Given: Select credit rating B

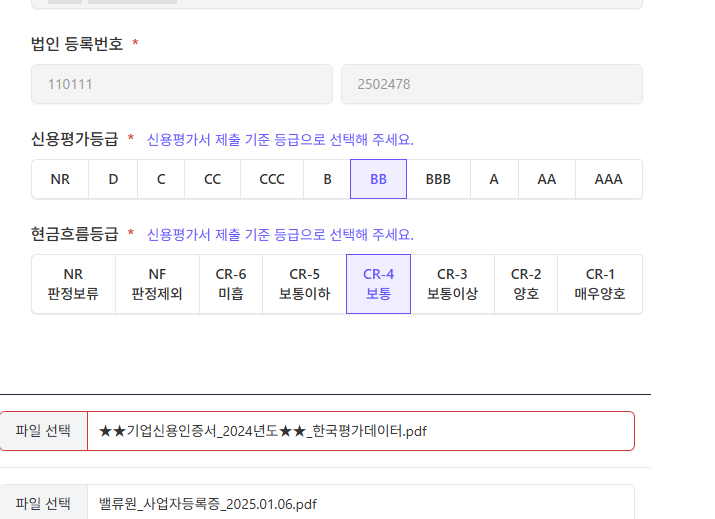Looking at the screenshot, I should [326, 179].
